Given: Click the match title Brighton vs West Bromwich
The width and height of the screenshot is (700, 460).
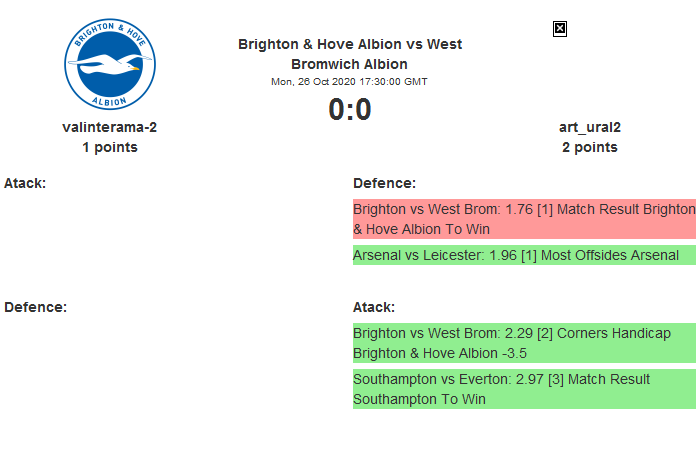Looking at the screenshot, I should 350,54.
